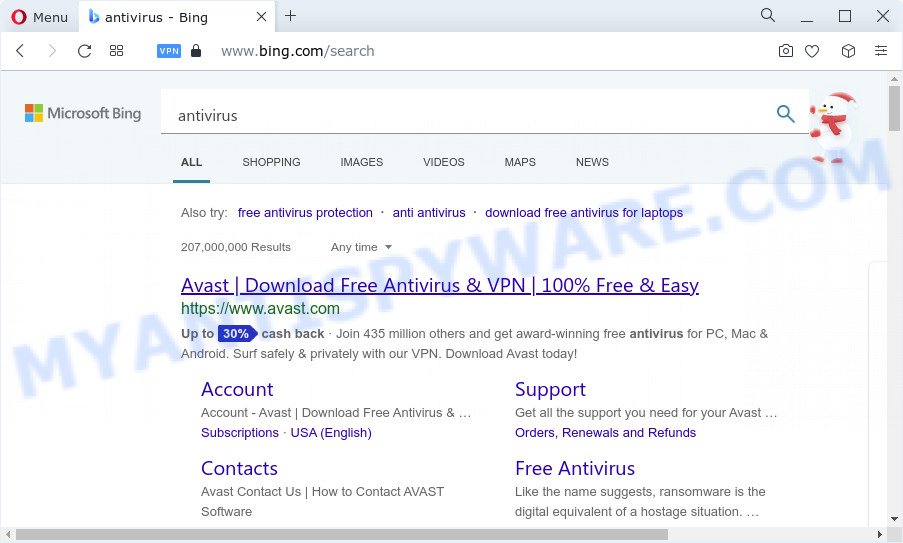The width and height of the screenshot is (903, 543).
Task: Open the Subscriptions link
Action: tap(240, 432)
